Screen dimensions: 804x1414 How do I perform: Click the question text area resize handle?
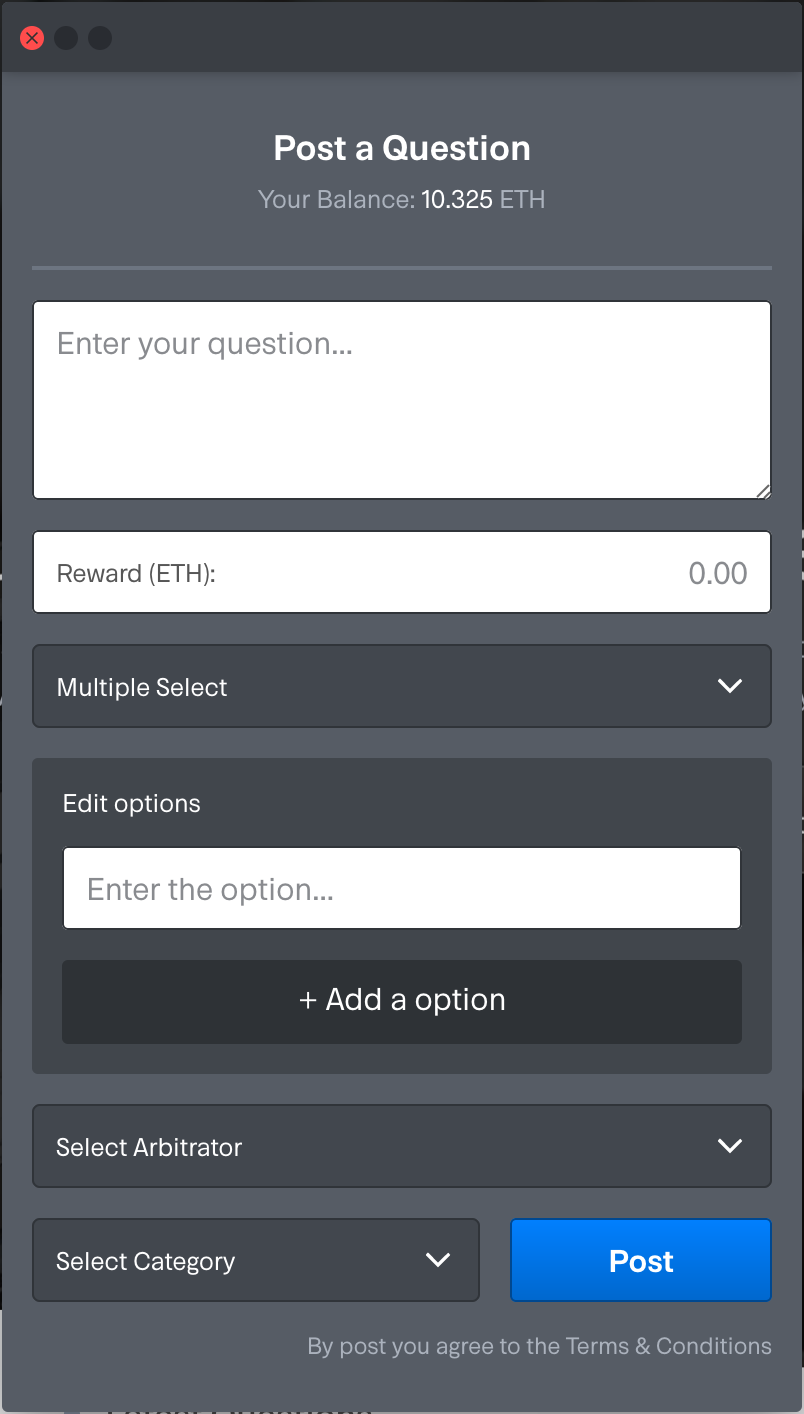763,490
